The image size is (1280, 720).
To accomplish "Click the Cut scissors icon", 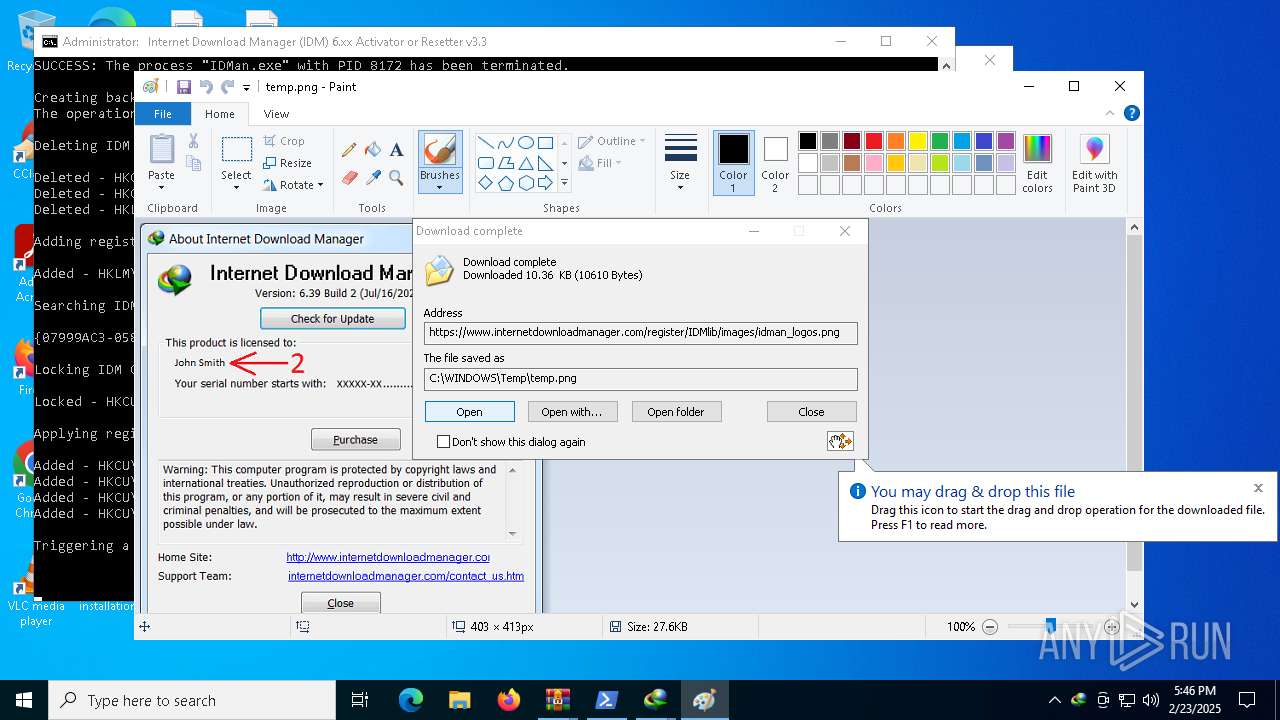I will (x=193, y=143).
